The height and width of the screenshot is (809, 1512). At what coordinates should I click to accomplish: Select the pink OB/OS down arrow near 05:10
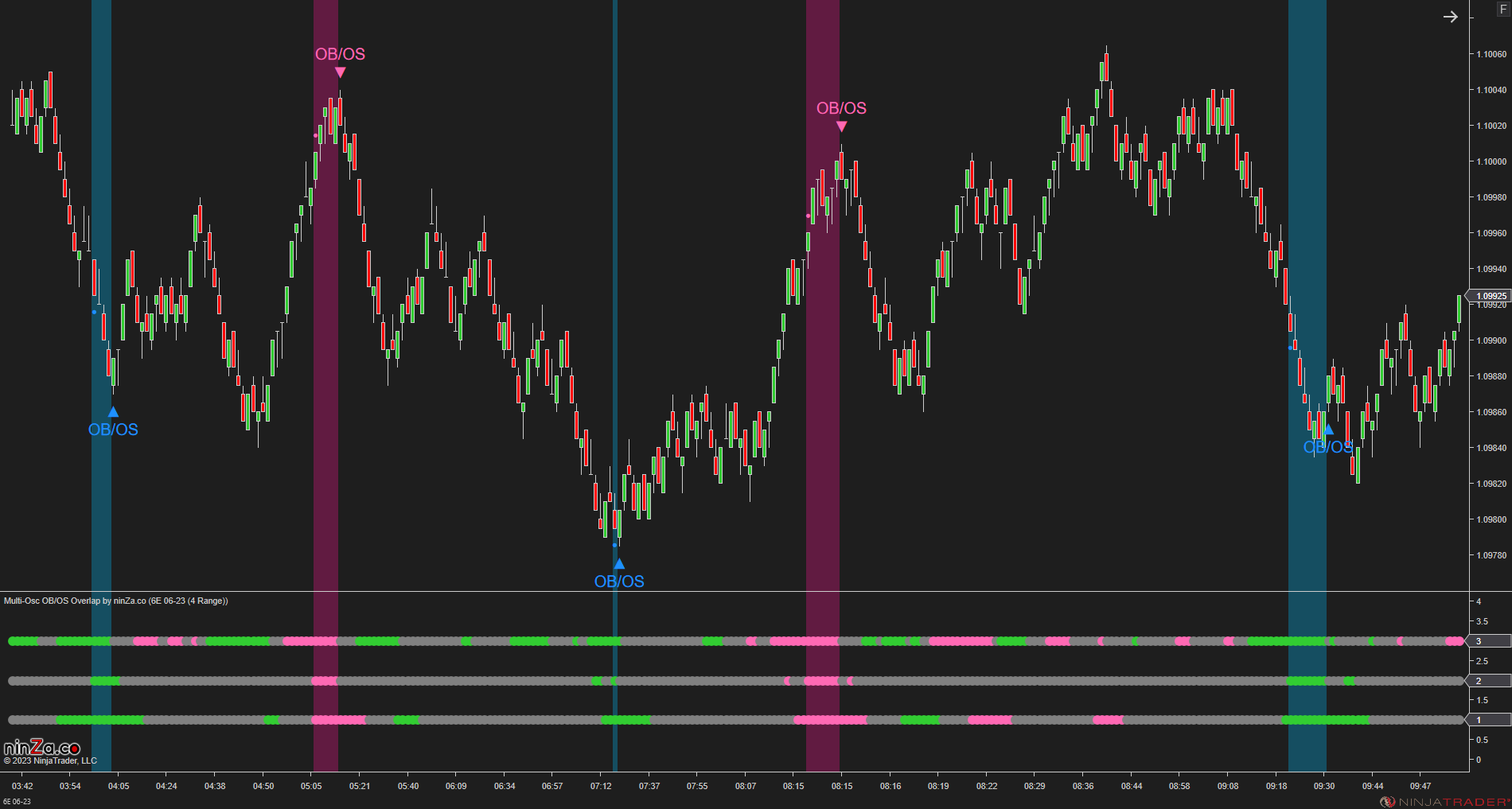[x=341, y=72]
